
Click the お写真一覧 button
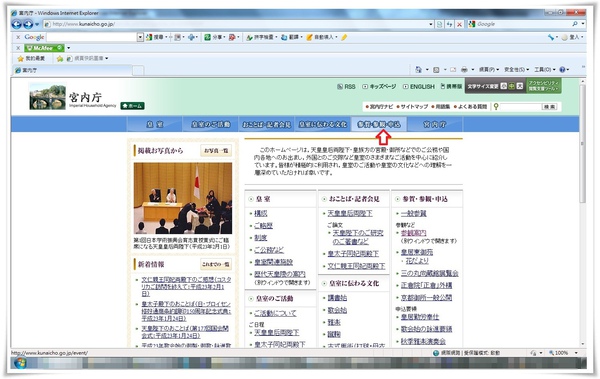(216, 151)
